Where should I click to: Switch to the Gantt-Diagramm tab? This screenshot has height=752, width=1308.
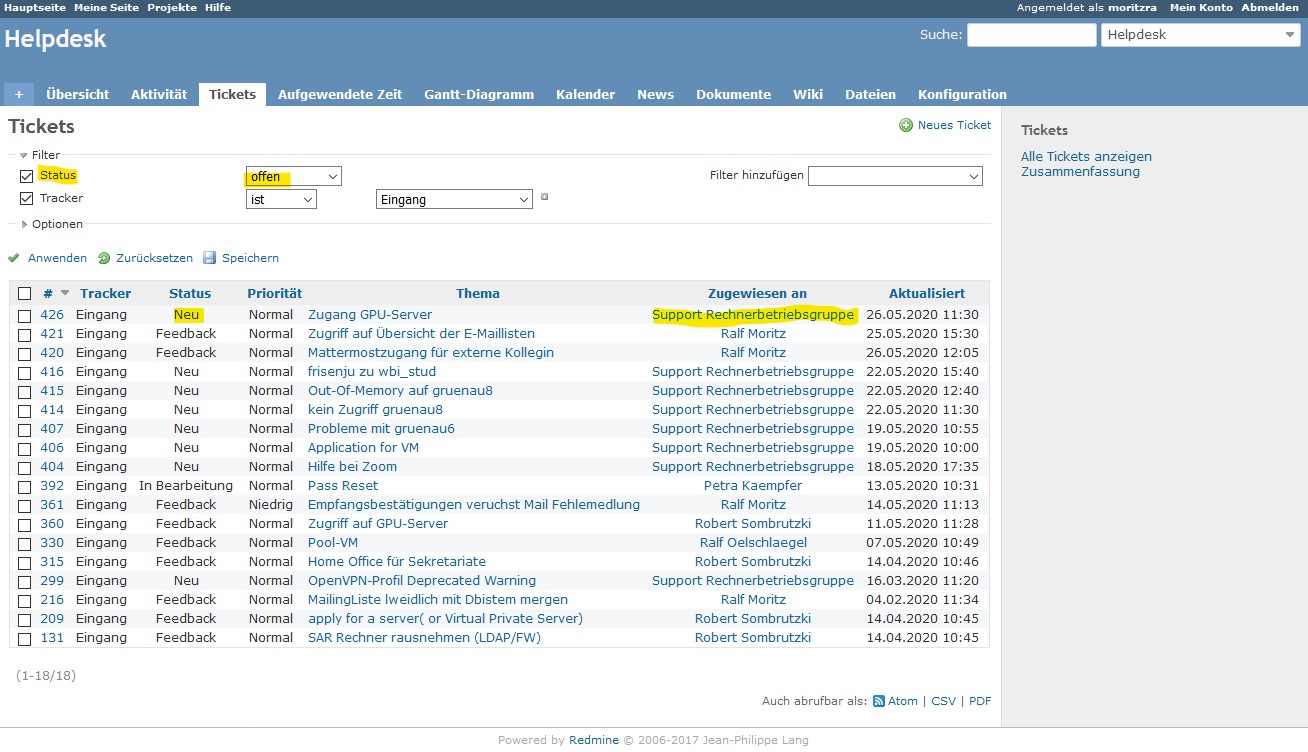click(x=478, y=94)
